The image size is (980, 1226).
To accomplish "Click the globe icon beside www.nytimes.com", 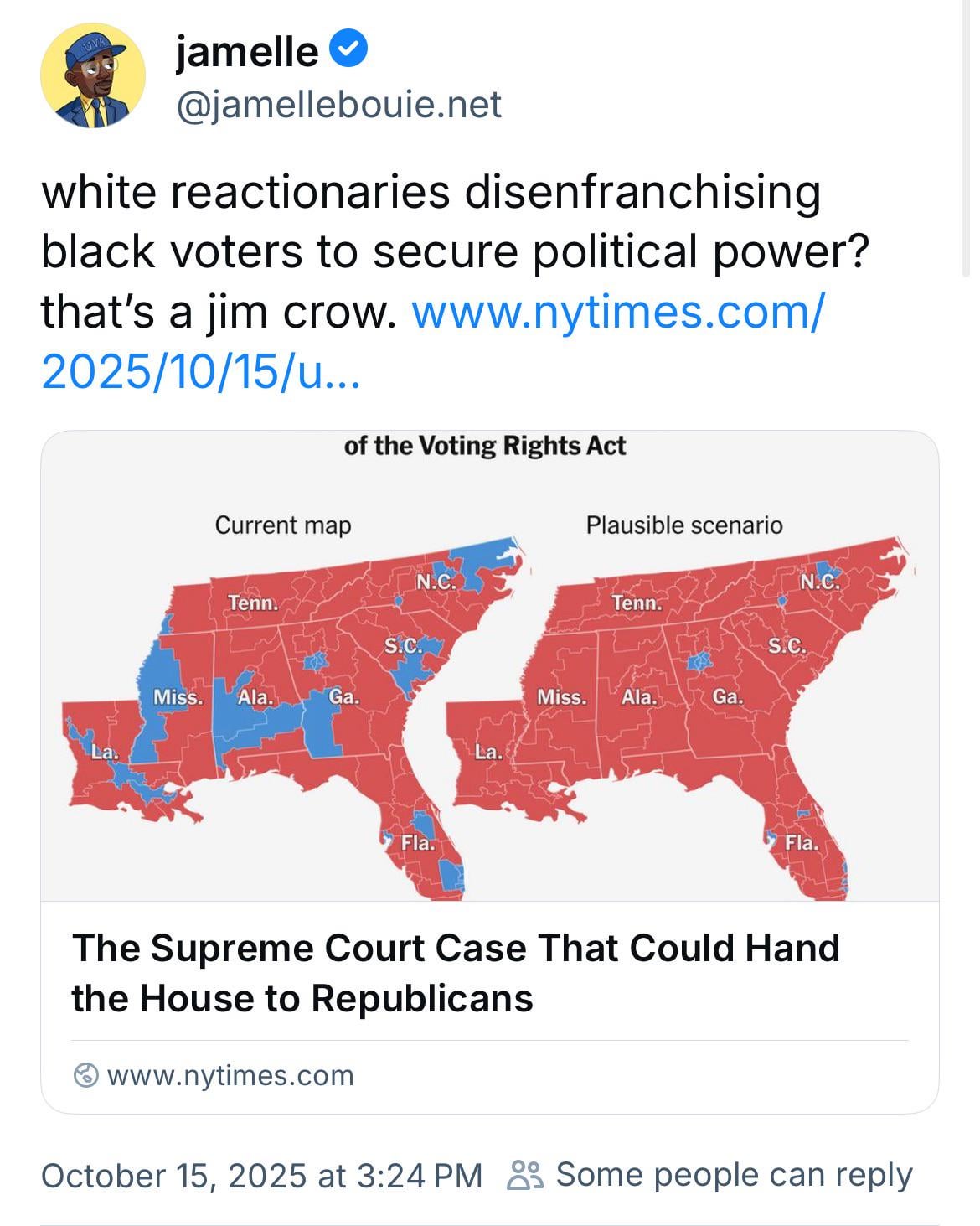I will 85,1075.
